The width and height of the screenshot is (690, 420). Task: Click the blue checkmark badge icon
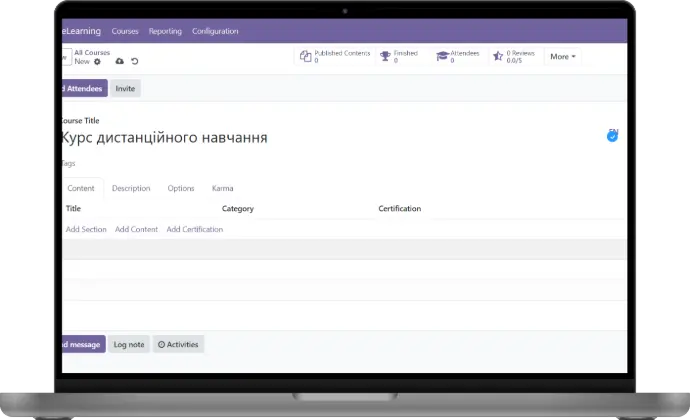tap(612, 136)
